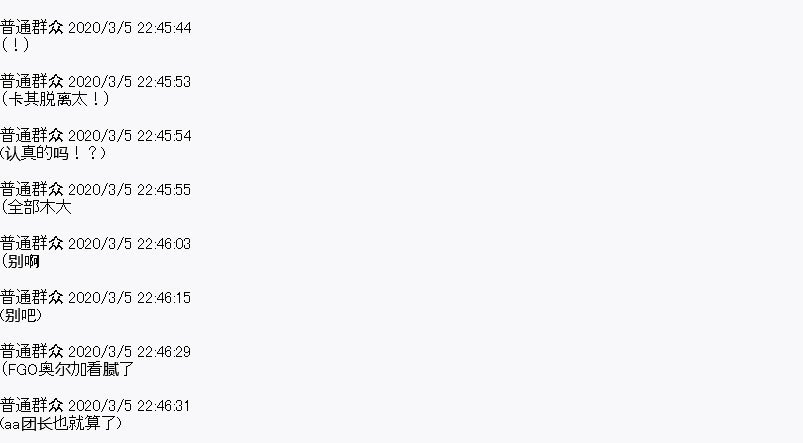Viewport: 803px width, 443px height.
Task: Click the 普通群众 username at 22:45:54
Action: (x=32, y=136)
